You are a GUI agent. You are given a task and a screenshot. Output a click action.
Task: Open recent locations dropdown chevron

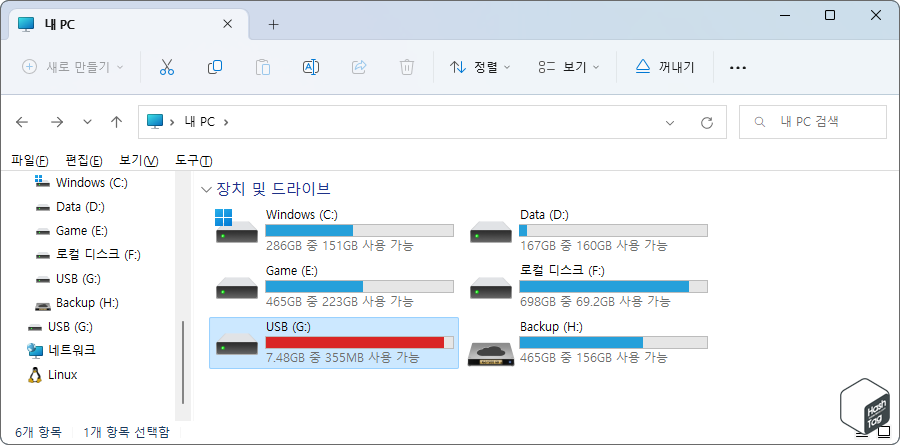pyautogui.click(x=87, y=122)
